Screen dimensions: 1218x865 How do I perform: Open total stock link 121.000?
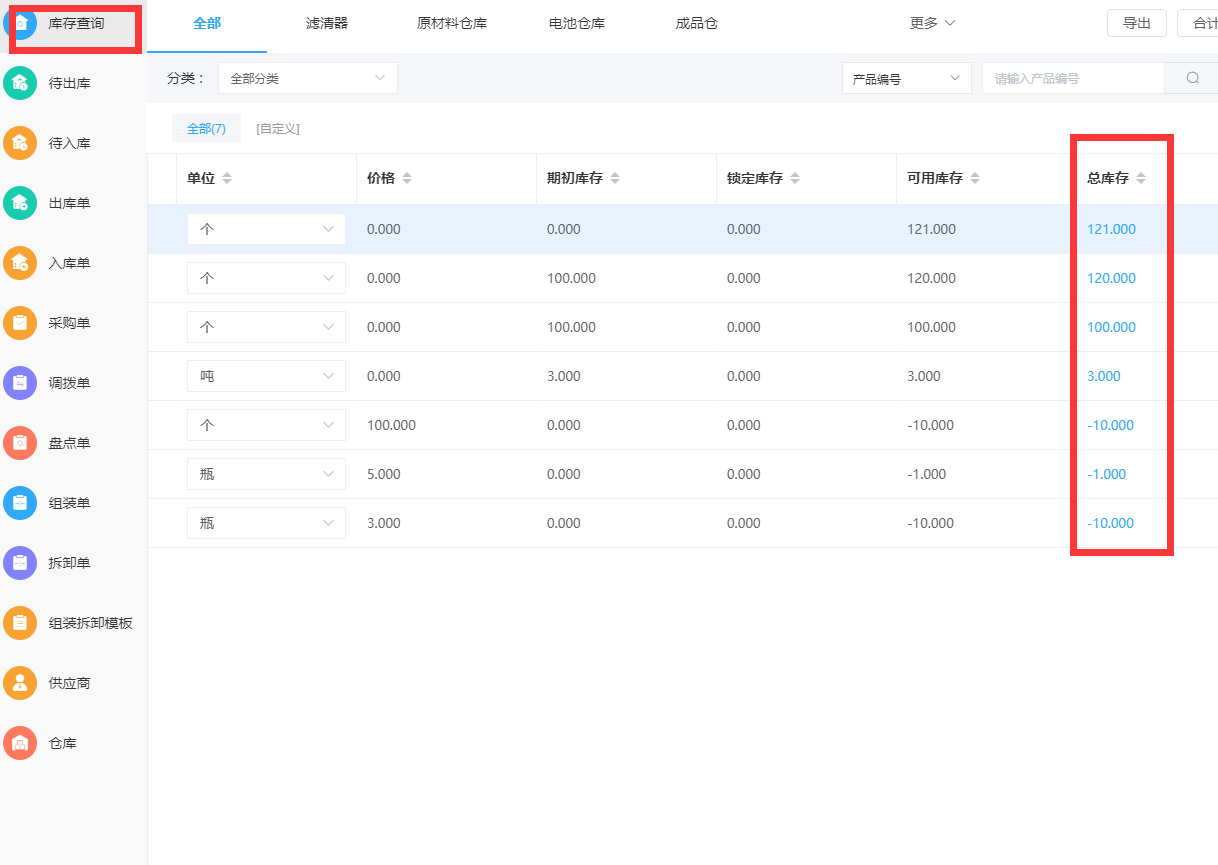coord(1111,229)
